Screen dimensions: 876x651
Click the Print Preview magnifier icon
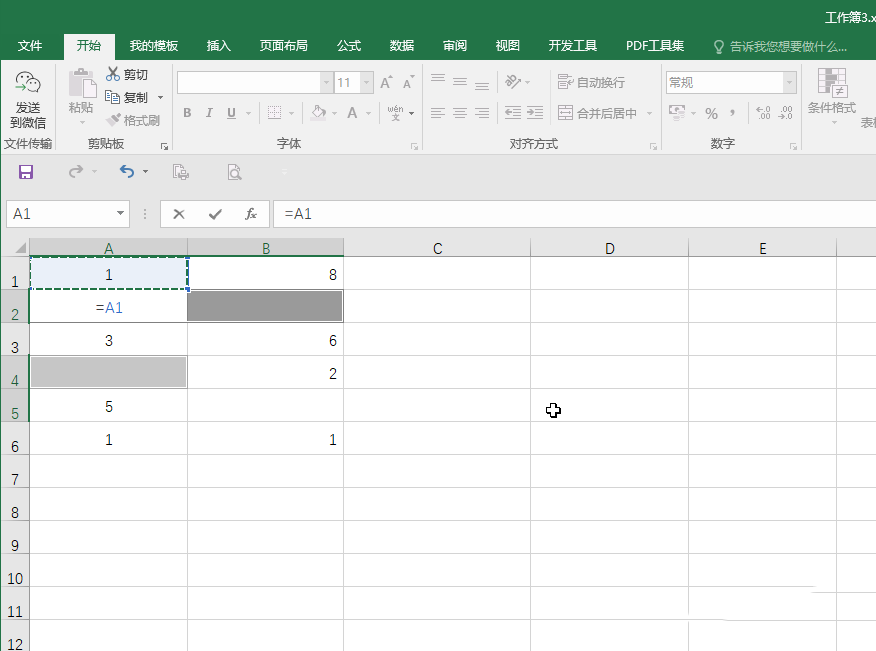pyautogui.click(x=234, y=172)
